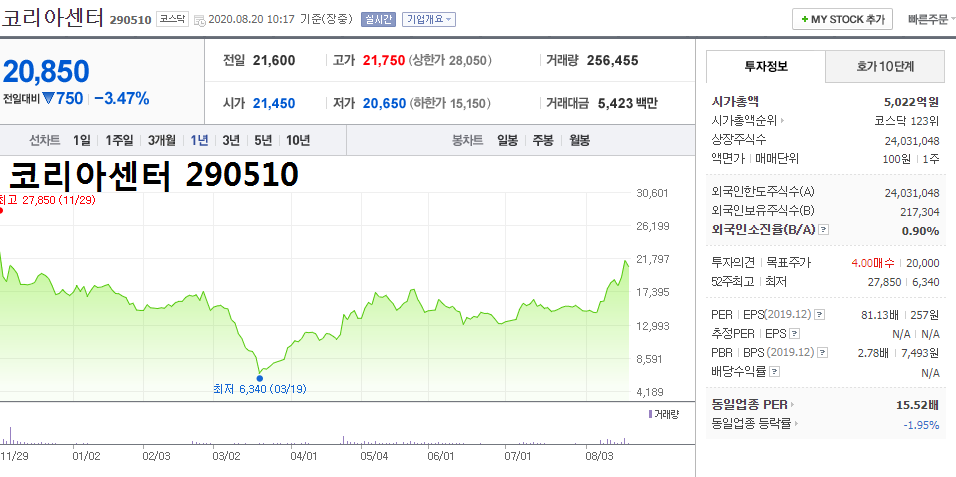Click the 외국인보유주식수 value 217,304
This screenshot has width=956, height=477.
(920, 212)
